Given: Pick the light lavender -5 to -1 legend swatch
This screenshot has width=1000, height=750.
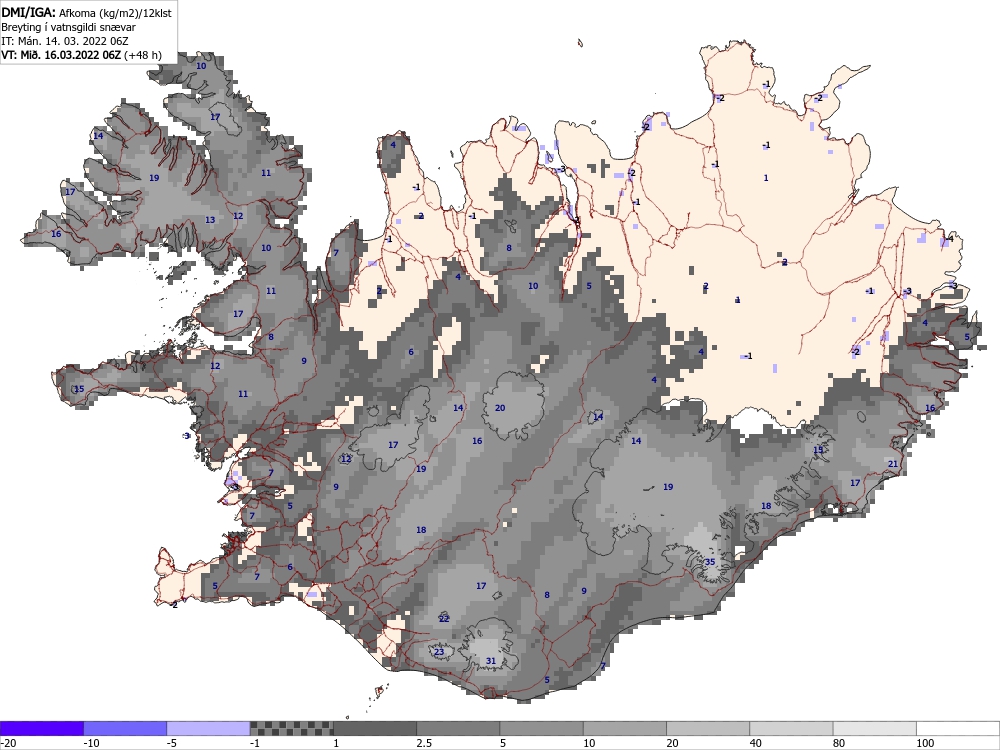Looking at the screenshot, I should click(x=208, y=728).
